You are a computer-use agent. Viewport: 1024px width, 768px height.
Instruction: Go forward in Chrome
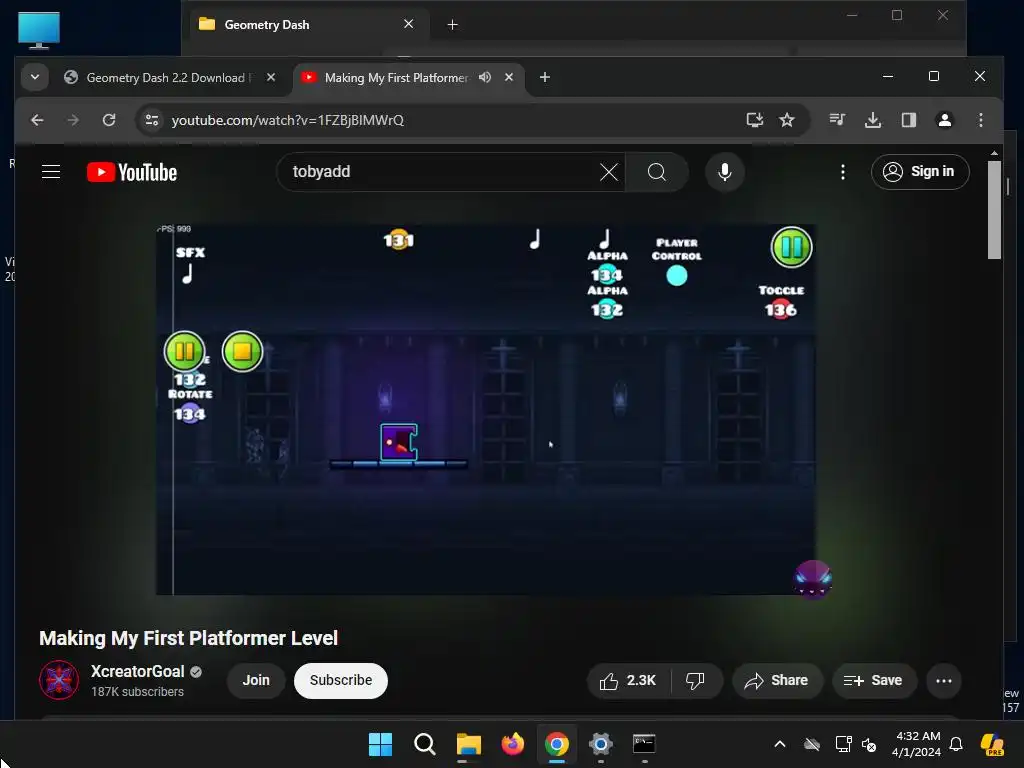73,120
